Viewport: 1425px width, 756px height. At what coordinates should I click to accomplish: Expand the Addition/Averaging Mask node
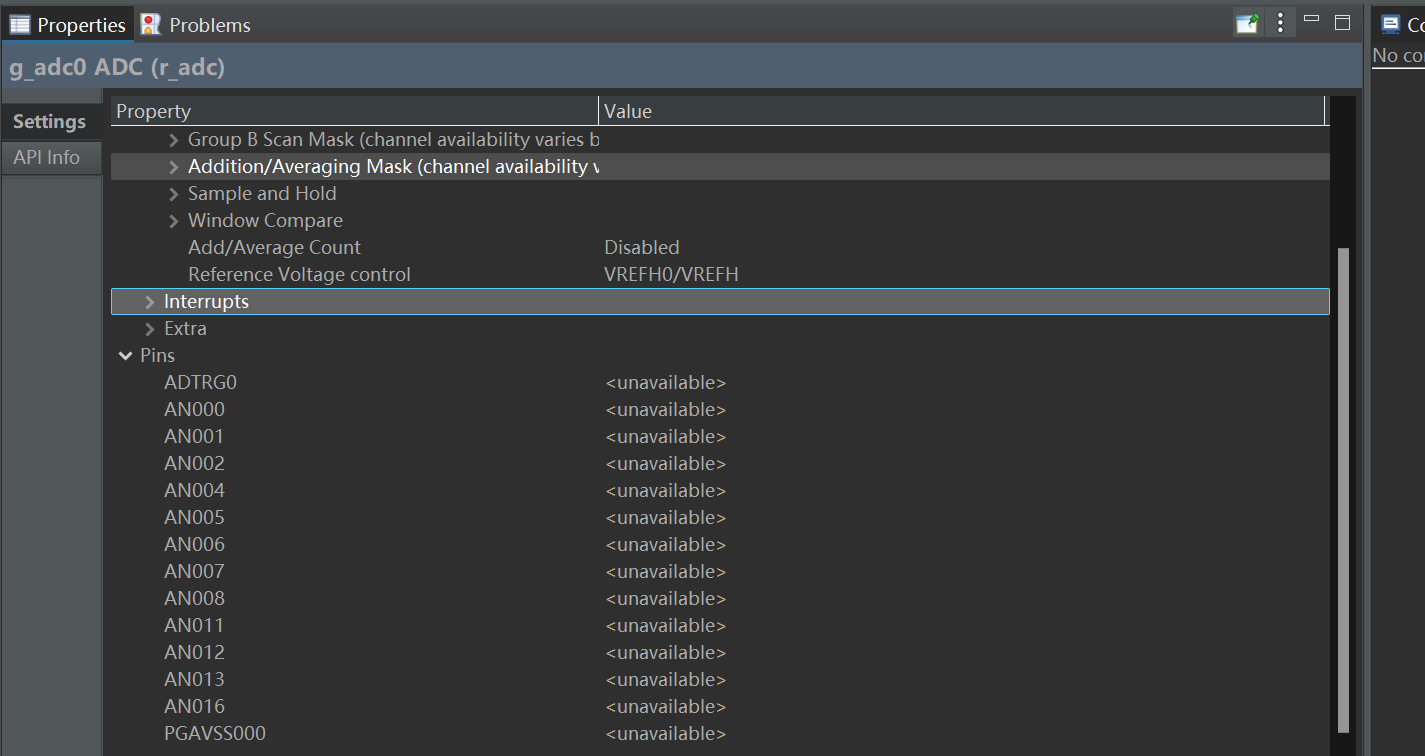(174, 167)
